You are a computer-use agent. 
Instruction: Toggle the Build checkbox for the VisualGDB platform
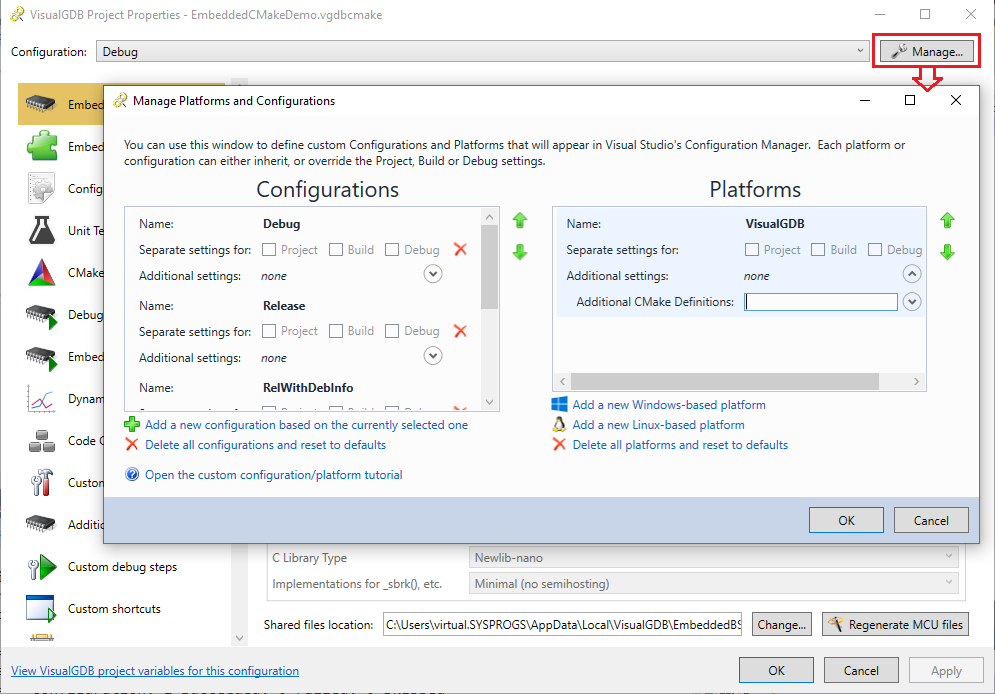(x=819, y=249)
